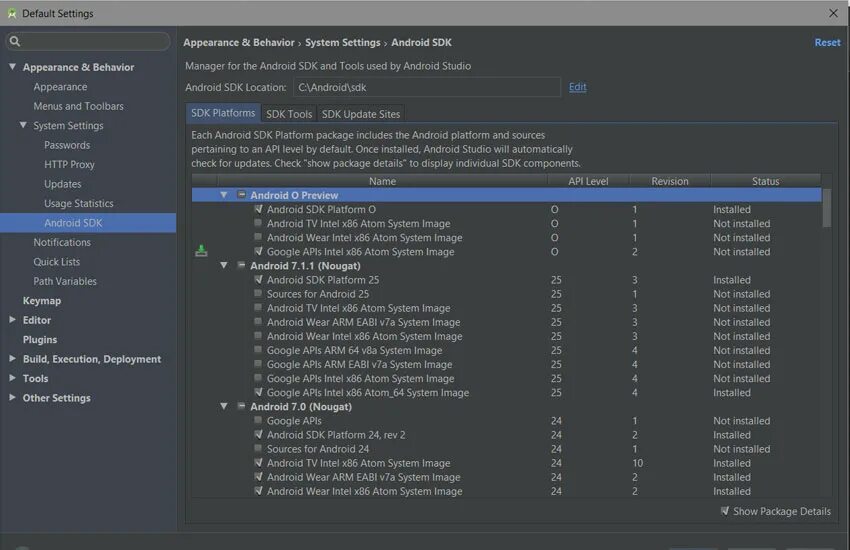Screen dimensions: 850x550
Task: Collapse the Appearance & Behavior section
Action: point(12,67)
